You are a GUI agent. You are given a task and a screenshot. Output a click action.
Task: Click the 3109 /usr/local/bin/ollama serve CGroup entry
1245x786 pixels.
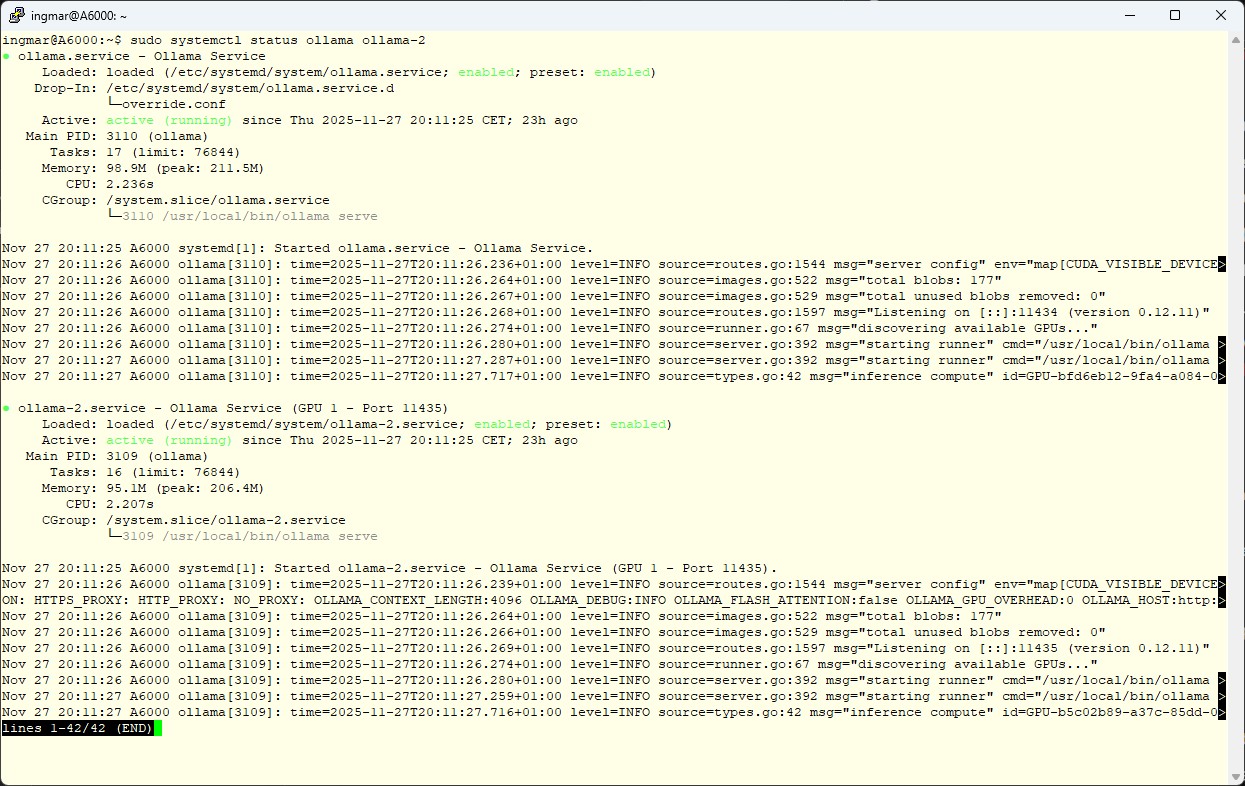(250, 536)
